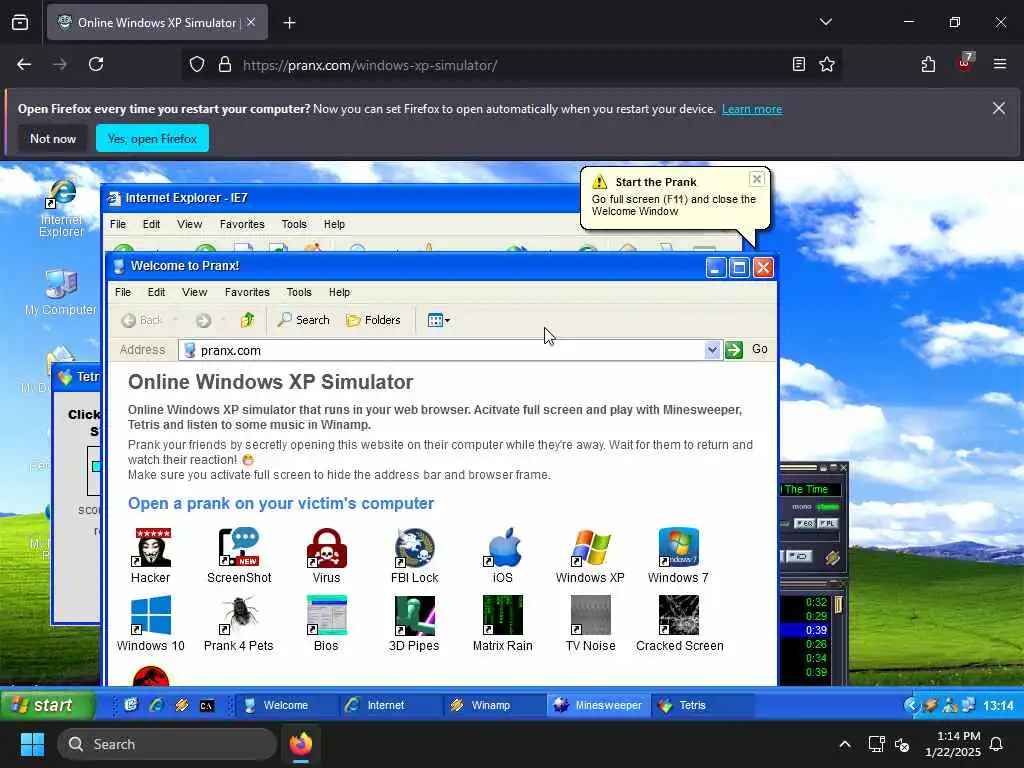Open Tools menu in Welcome window

point(299,292)
